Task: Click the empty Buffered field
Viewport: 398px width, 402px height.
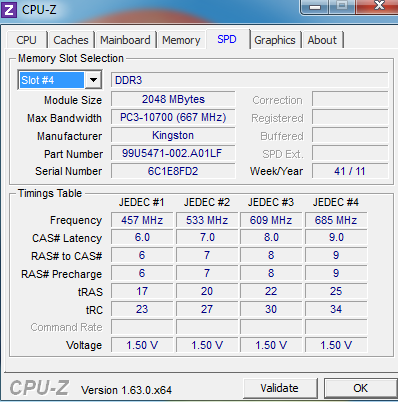Action: pyautogui.click(x=350, y=136)
